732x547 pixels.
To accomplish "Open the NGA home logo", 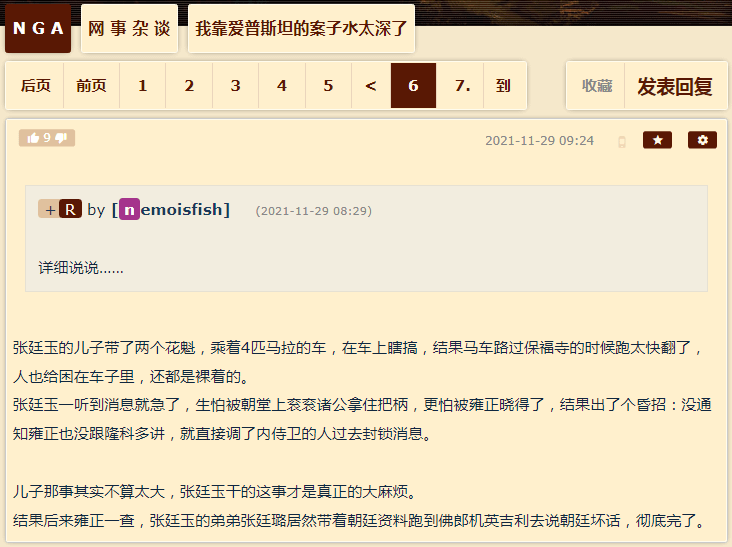I will pyautogui.click(x=38, y=28).
